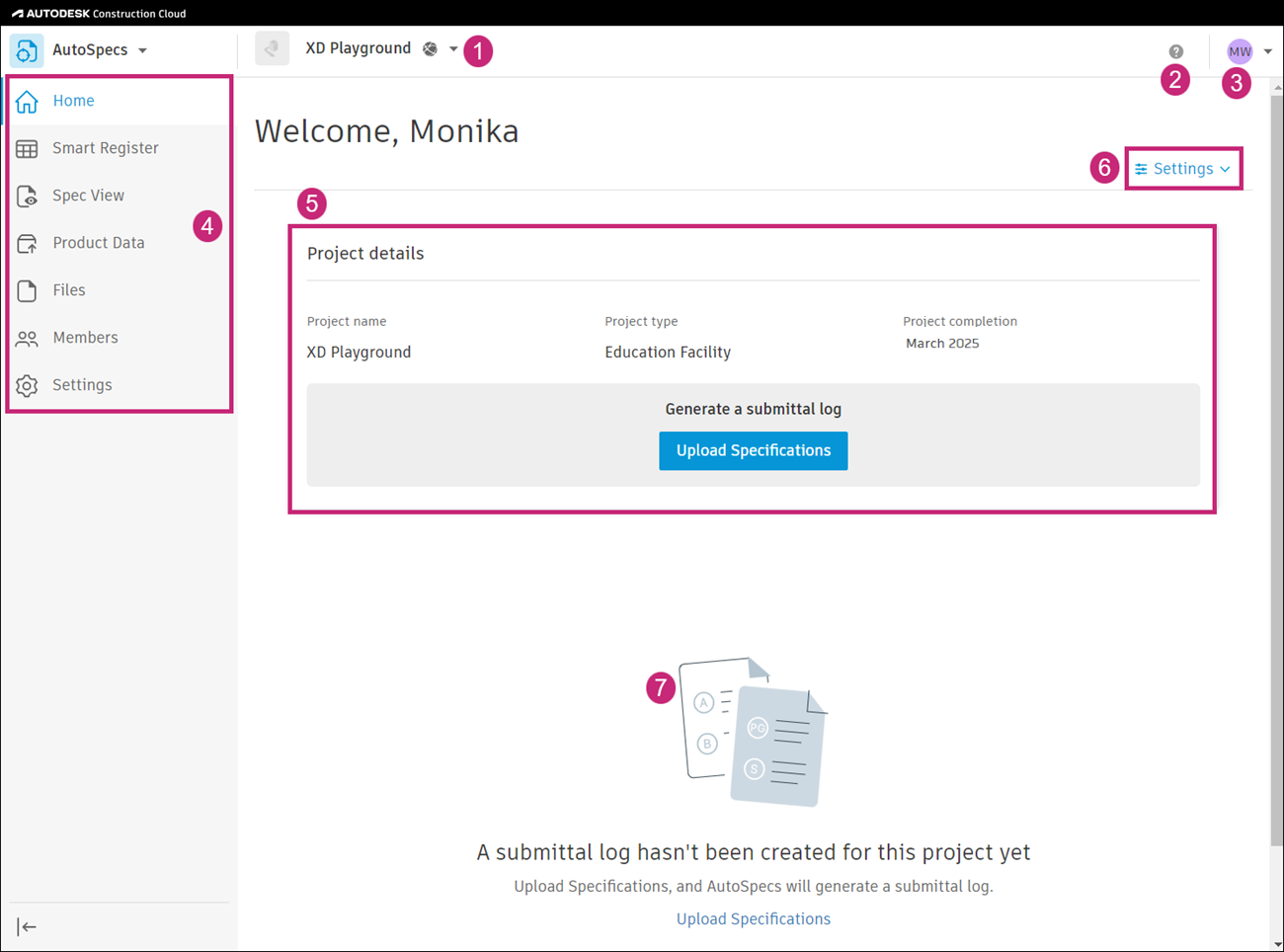Click the blue Upload Specifications button
1284x952 pixels.
coord(754,450)
